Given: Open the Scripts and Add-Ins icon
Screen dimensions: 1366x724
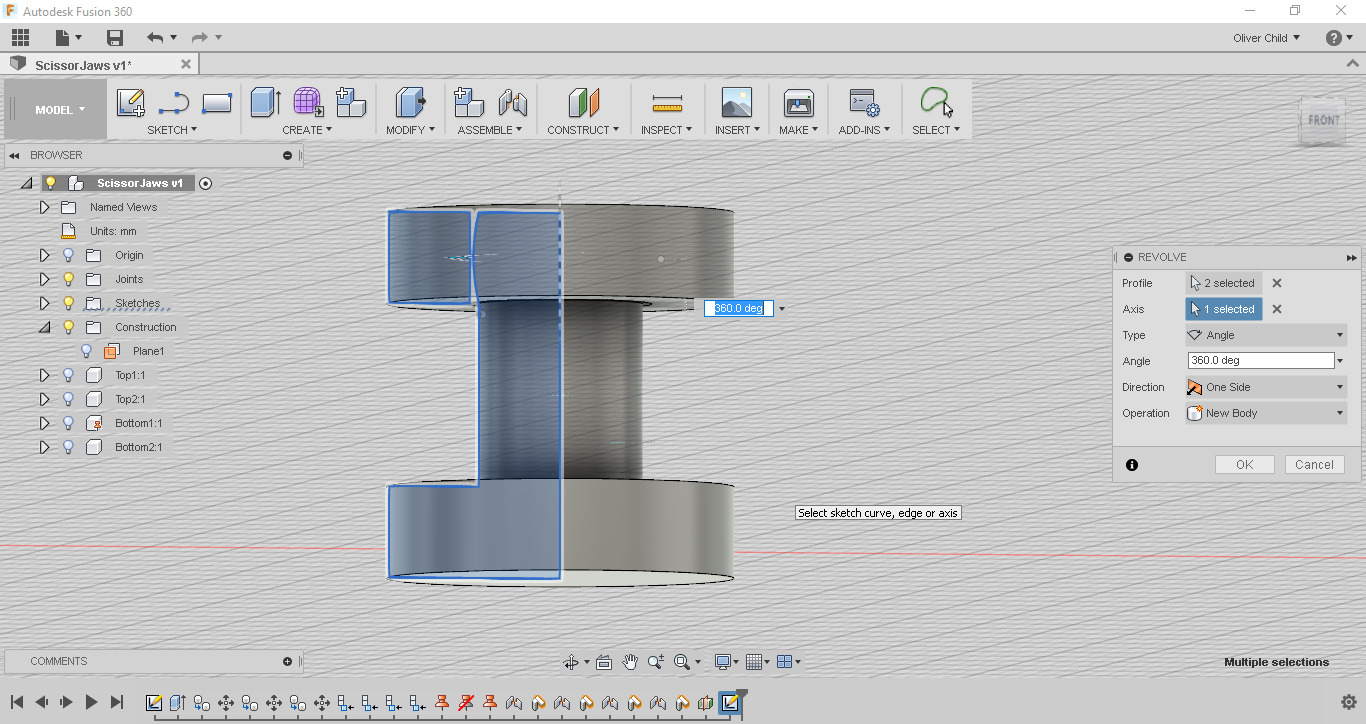Looking at the screenshot, I should (x=863, y=103).
